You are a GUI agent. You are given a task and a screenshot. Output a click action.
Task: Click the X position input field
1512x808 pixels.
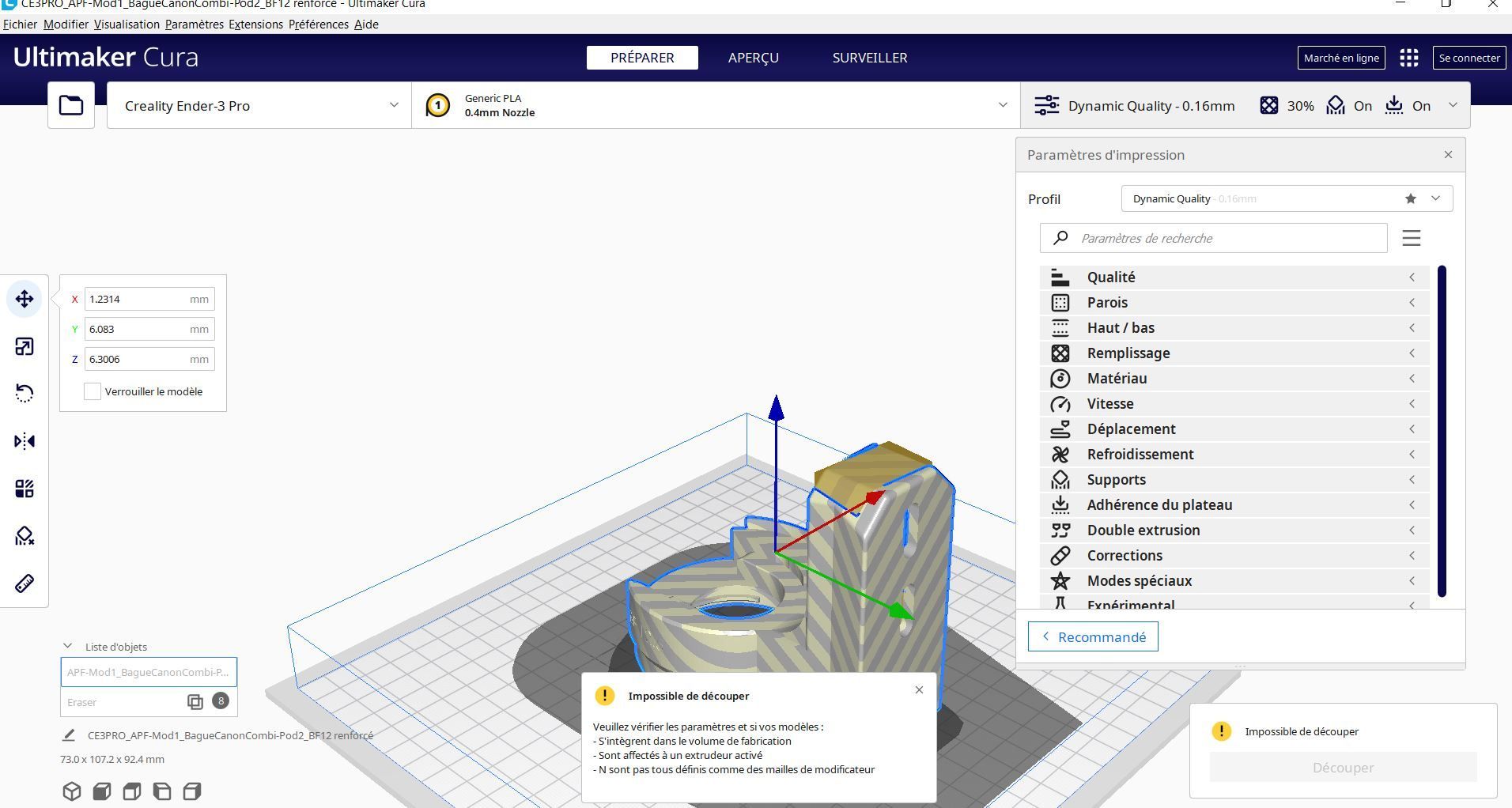pos(149,299)
